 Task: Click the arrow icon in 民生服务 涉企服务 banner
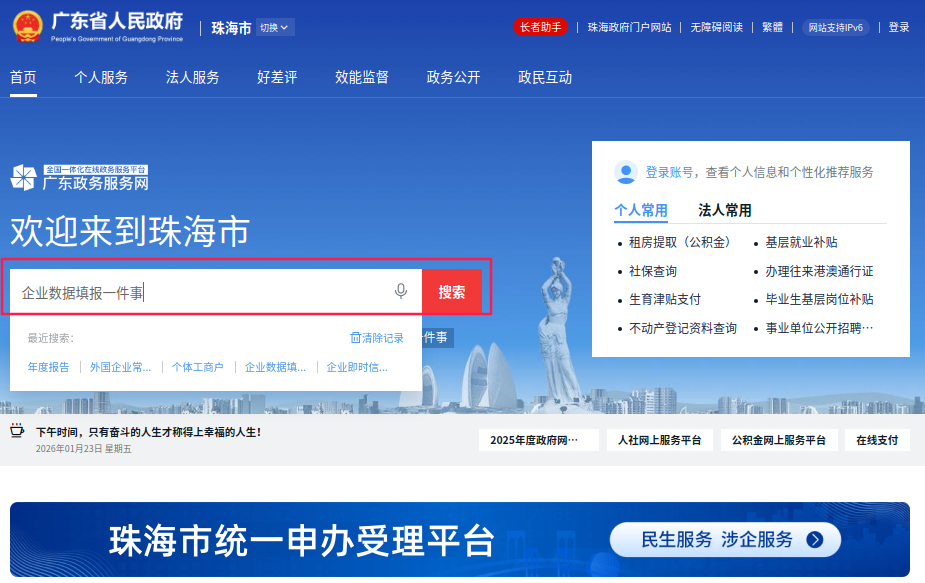[815, 540]
